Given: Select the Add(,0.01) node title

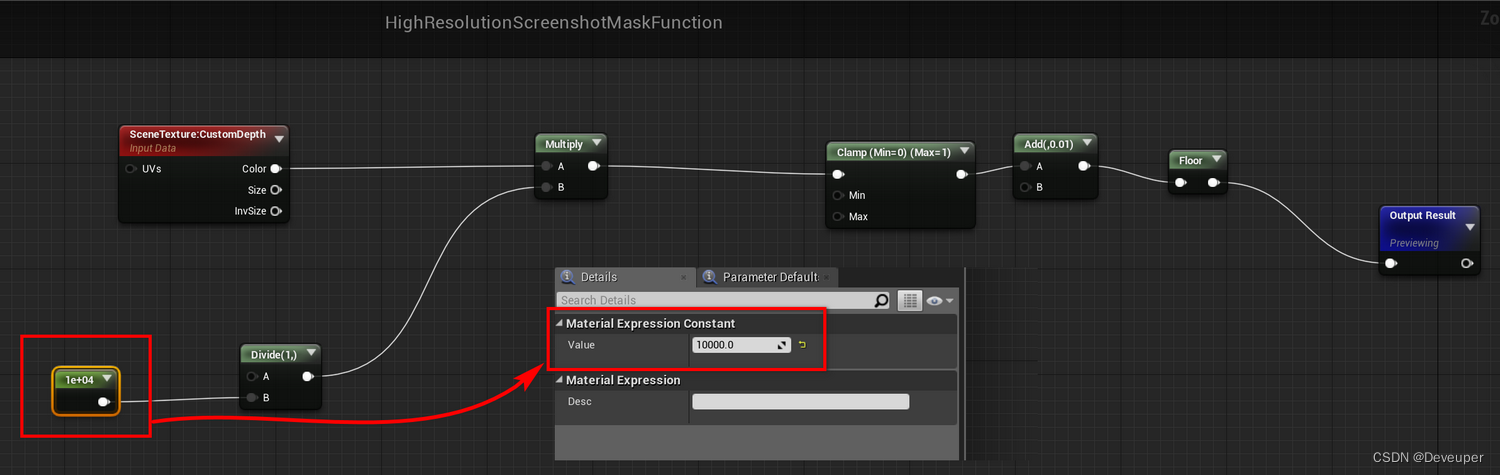Looking at the screenshot, I should click(x=1048, y=145).
